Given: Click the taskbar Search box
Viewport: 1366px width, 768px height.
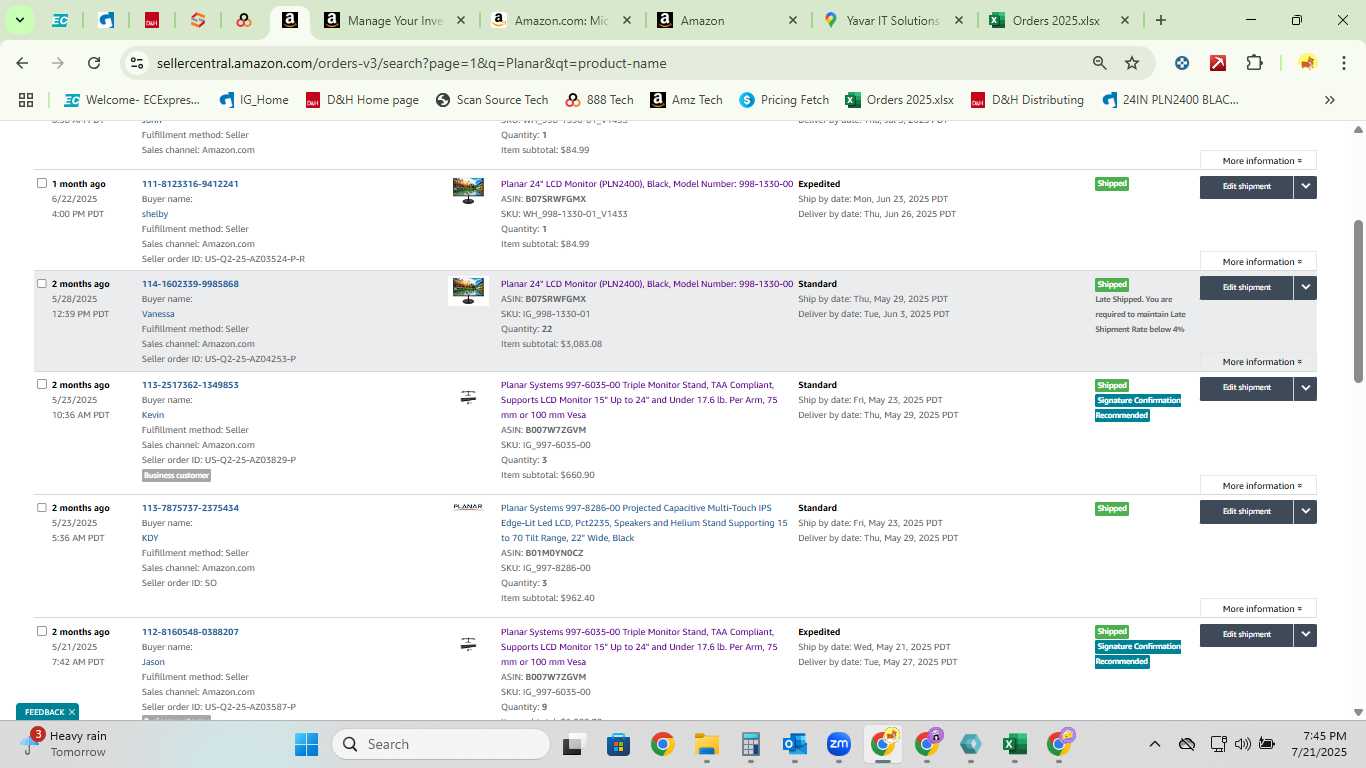Looking at the screenshot, I should [x=441, y=744].
